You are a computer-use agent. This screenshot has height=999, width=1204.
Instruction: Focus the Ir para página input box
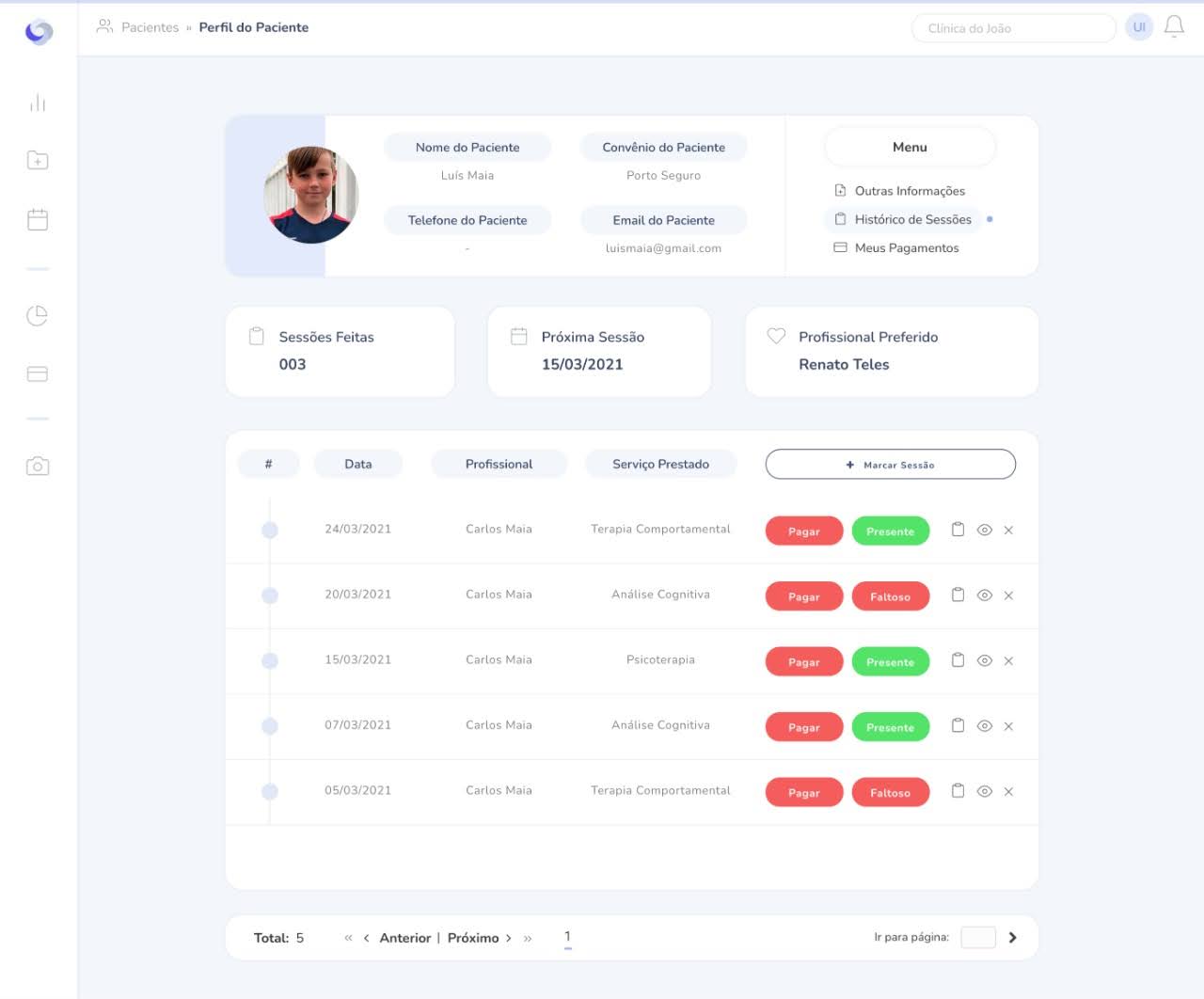click(x=978, y=937)
